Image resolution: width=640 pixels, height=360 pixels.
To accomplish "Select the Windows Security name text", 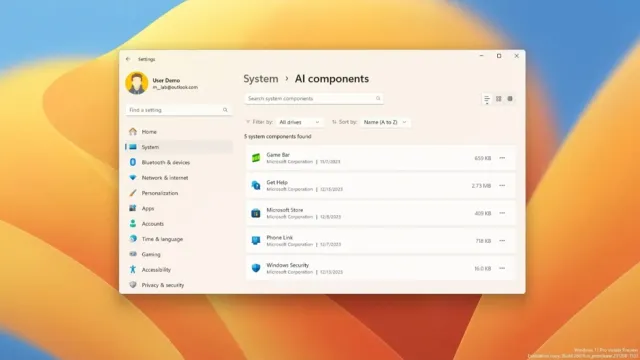I will click(288, 265).
